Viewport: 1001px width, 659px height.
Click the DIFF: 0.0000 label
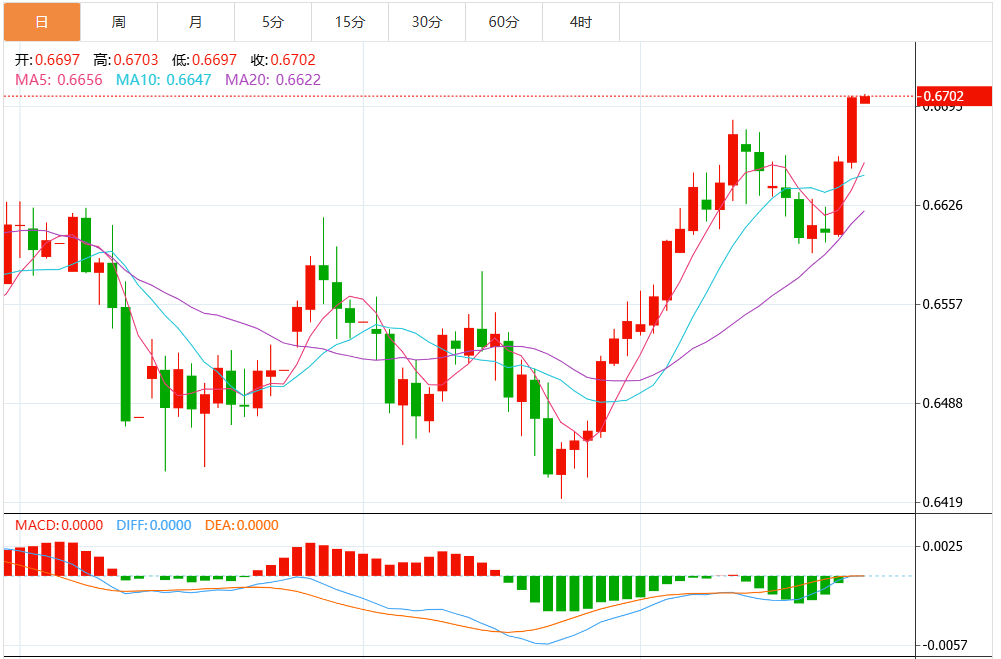pyautogui.click(x=154, y=525)
